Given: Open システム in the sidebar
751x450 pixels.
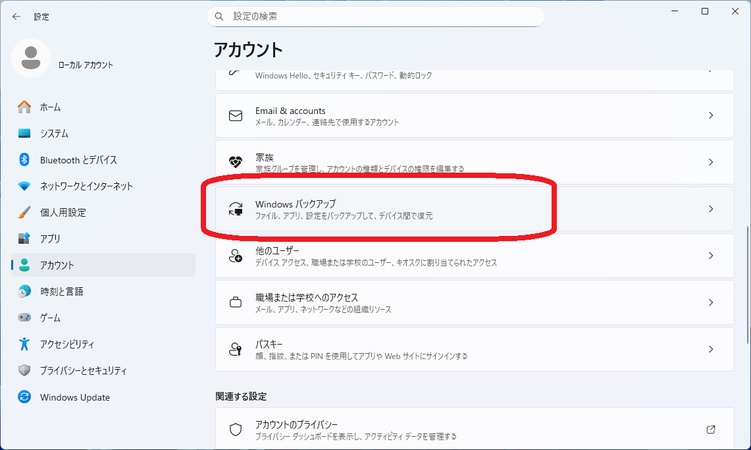Looking at the screenshot, I should tap(103, 133).
